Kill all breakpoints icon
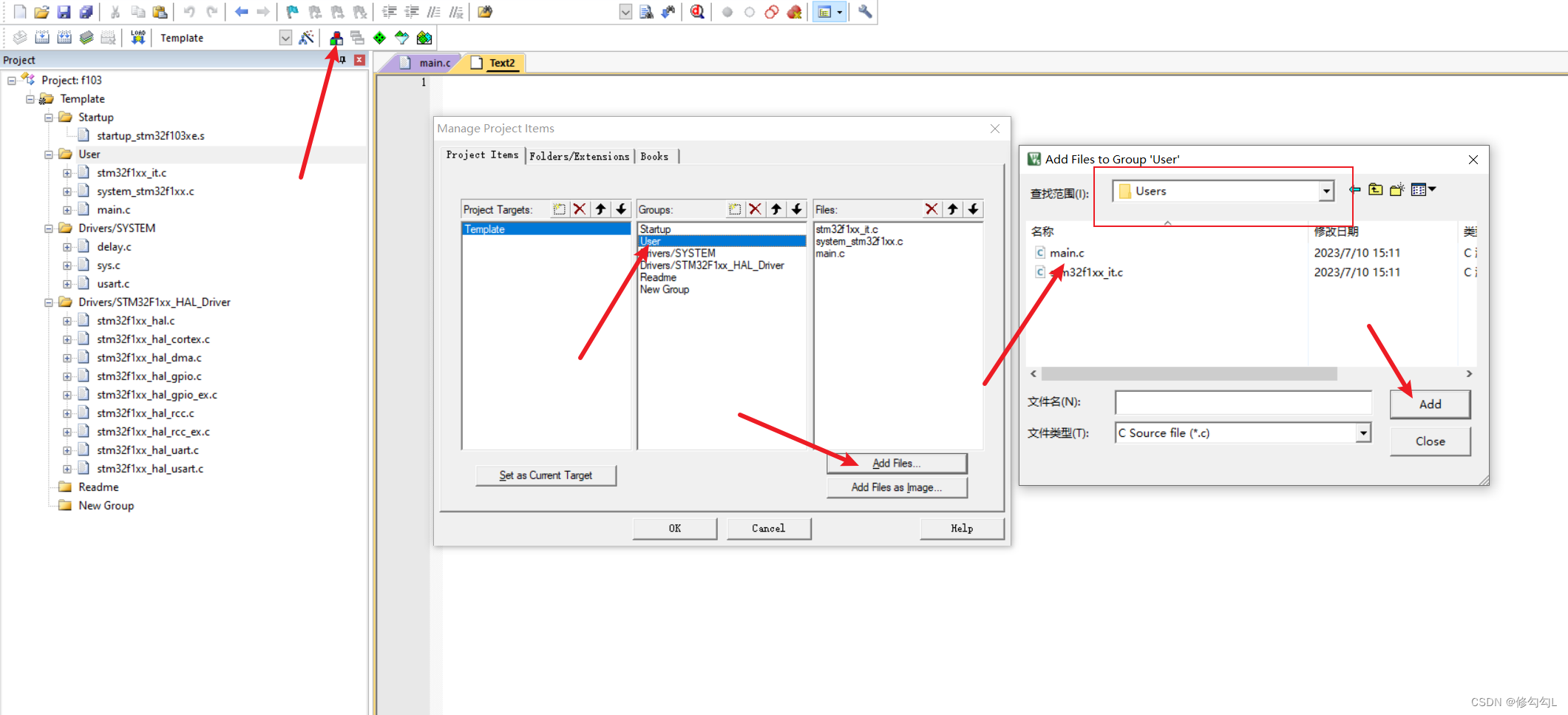This screenshot has height=715, width=1568. [x=794, y=12]
